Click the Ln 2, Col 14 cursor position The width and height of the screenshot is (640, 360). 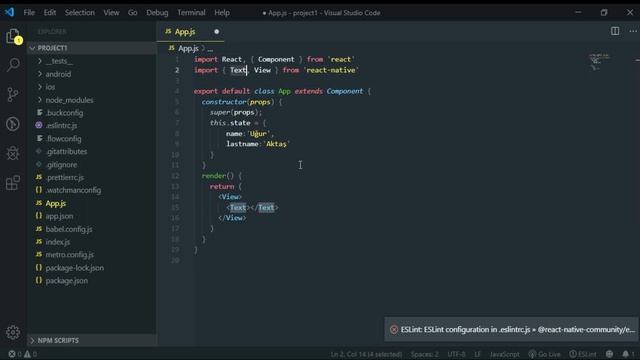point(366,354)
